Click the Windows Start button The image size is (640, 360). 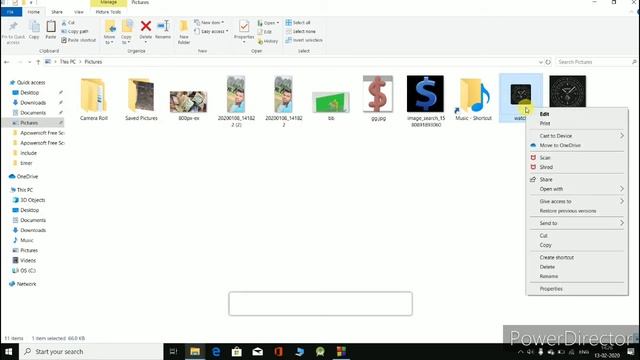pos(8,351)
